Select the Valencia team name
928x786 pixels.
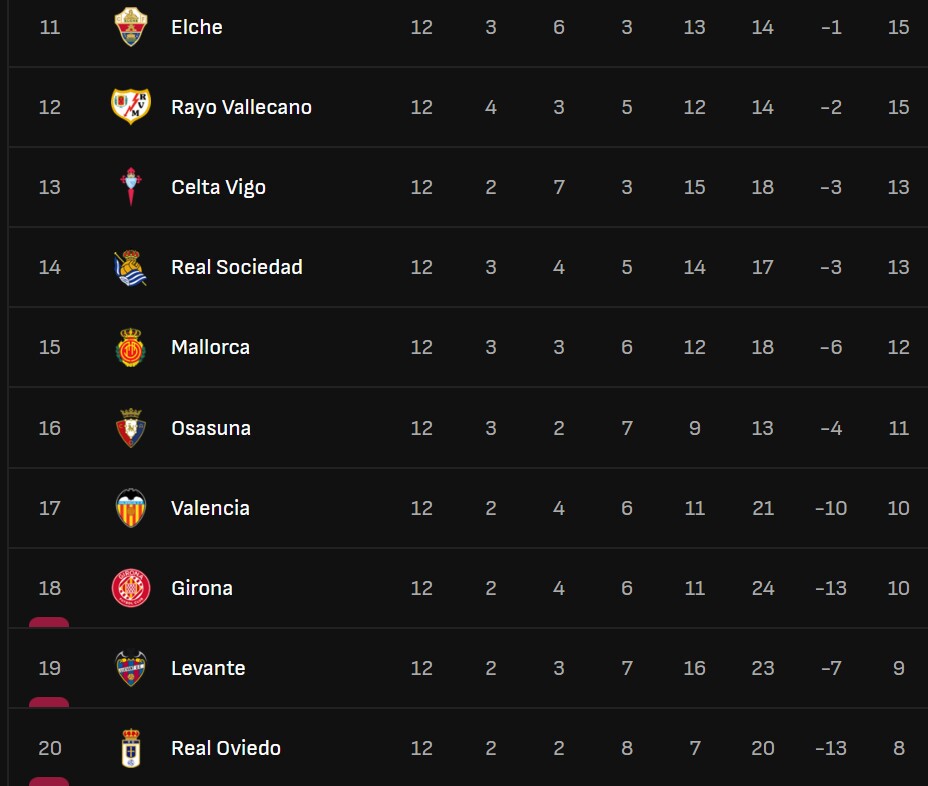[x=210, y=508]
